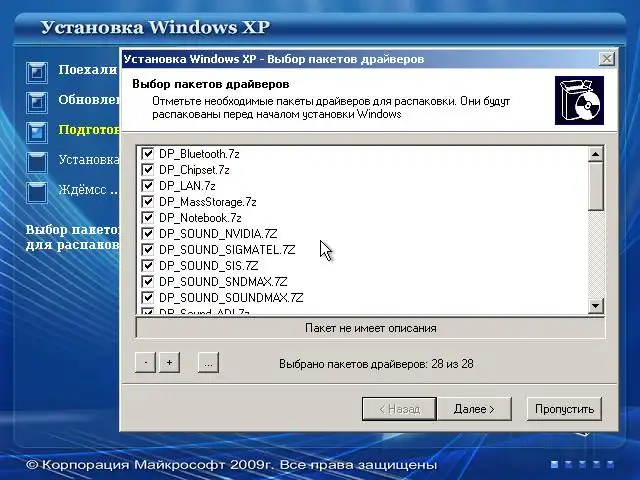This screenshot has width=640, height=480.
Task: Toggle the DP_LAN.7z checkbox
Action: click(x=147, y=186)
